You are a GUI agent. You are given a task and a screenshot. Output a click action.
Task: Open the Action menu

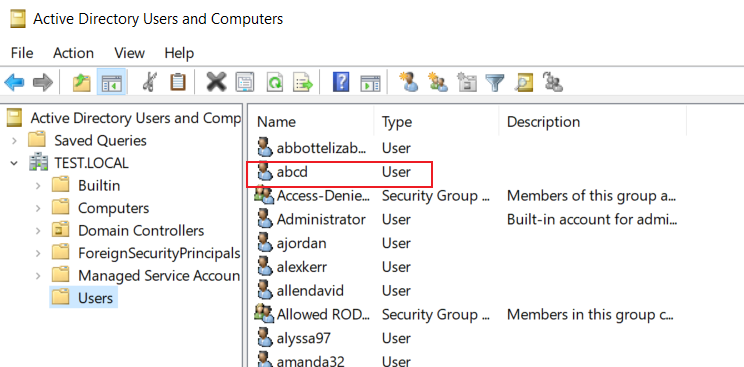[73, 53]
